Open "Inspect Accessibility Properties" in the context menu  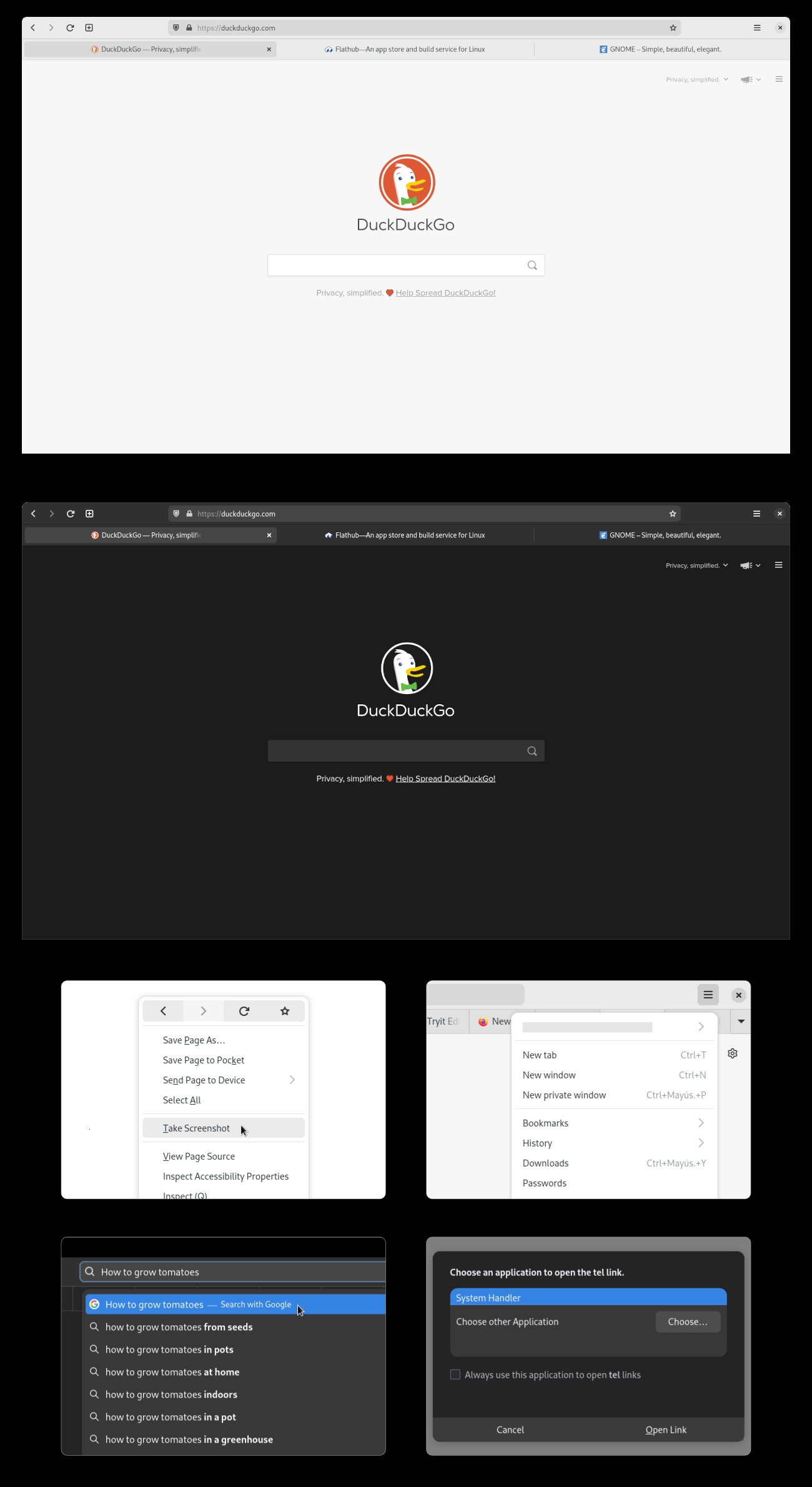[224, 1176]
